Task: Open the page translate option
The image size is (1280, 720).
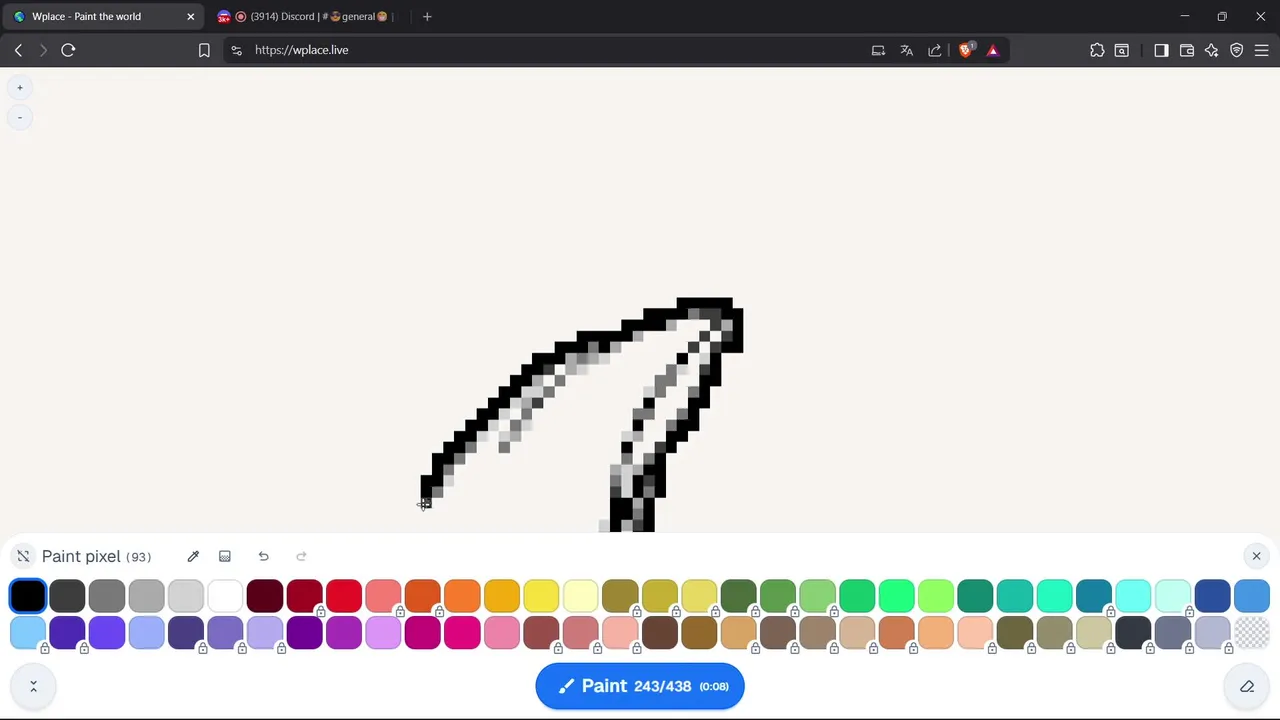Action: tap(906, 50)
